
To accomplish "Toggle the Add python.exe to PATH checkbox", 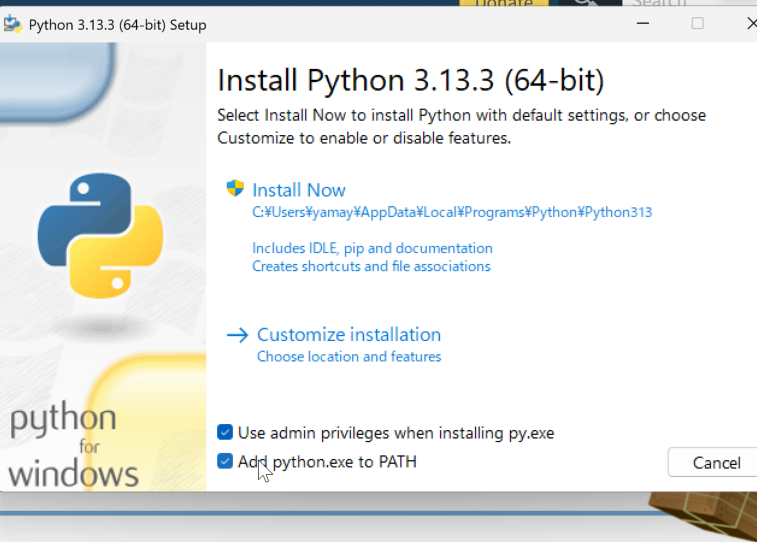I will (x=225, y=461).
